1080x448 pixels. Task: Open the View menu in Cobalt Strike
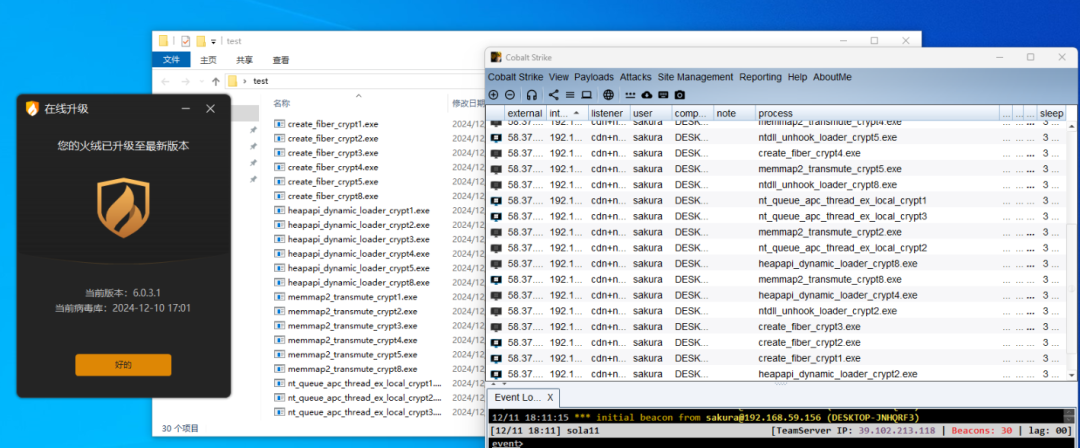(559, 77)
